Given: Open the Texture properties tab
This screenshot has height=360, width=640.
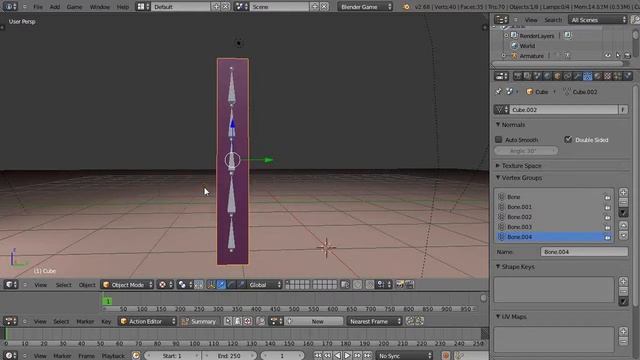Looking at the screenshot, I should [x=607, y=76].
